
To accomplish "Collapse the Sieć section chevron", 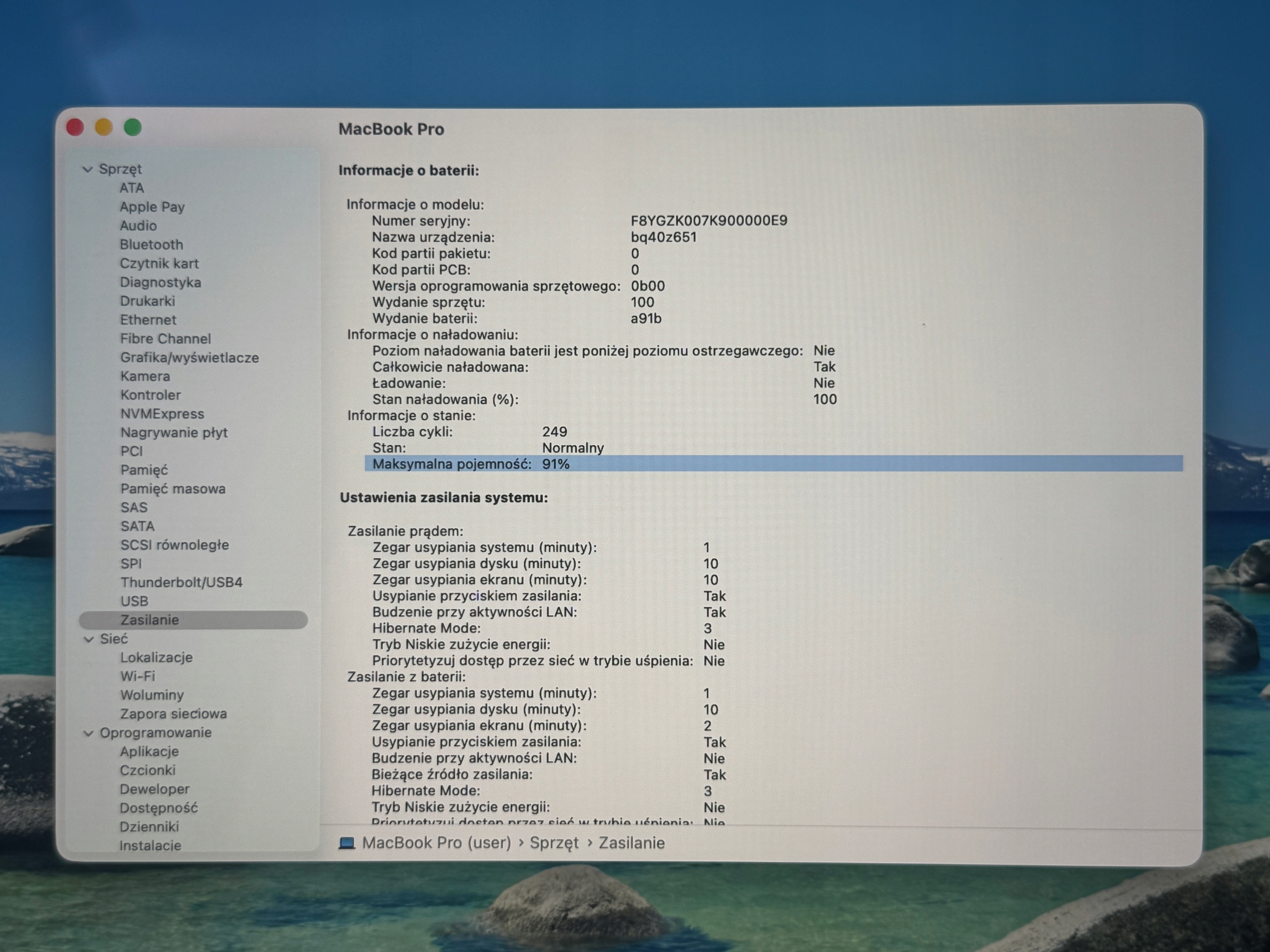I will click(x=88, y=639).
